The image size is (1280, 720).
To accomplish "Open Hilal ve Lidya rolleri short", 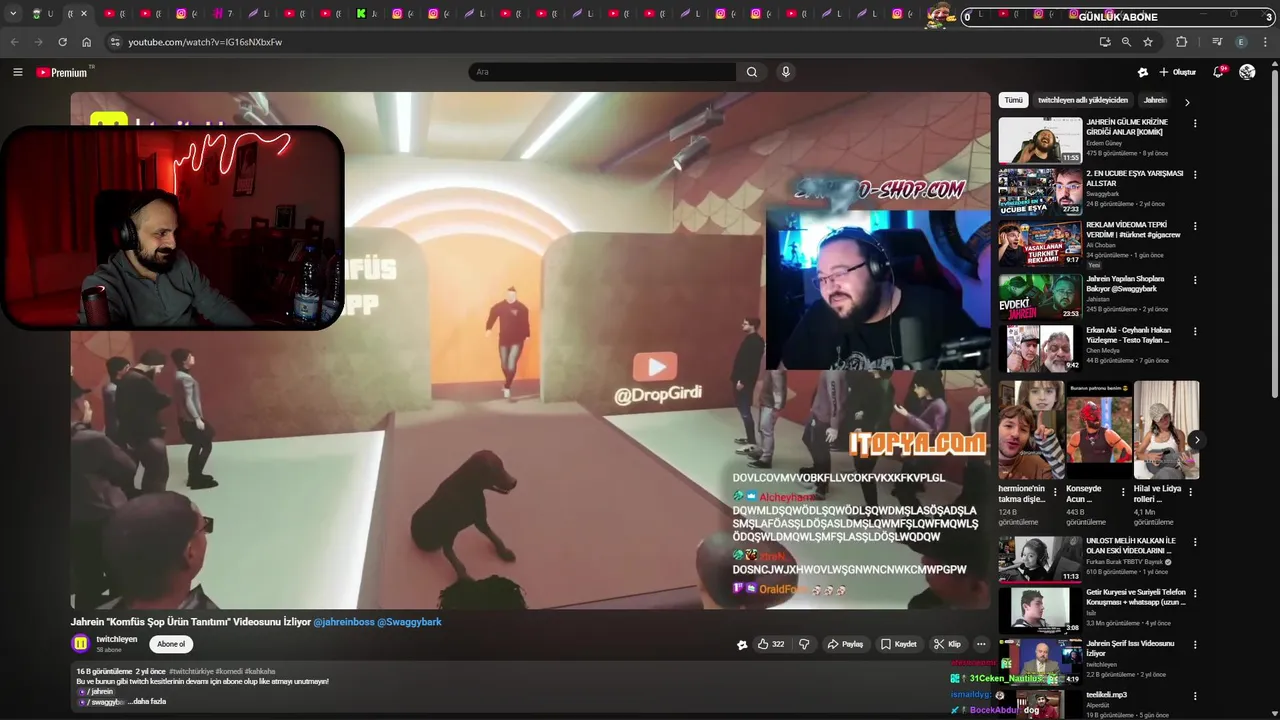I will (x=1166, y=430).
